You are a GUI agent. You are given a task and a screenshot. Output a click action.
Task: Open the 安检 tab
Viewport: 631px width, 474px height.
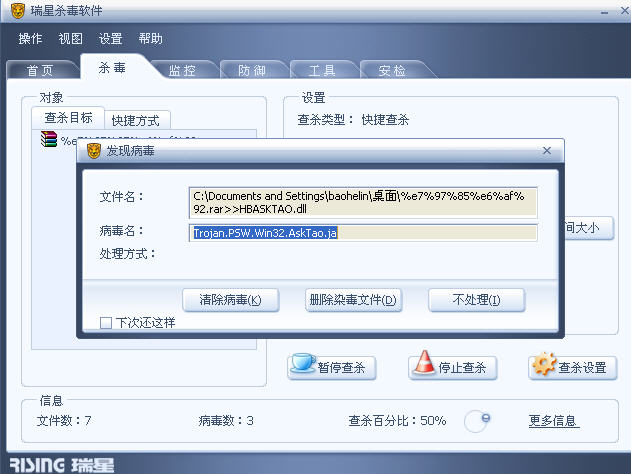click(x=392, y=70)
